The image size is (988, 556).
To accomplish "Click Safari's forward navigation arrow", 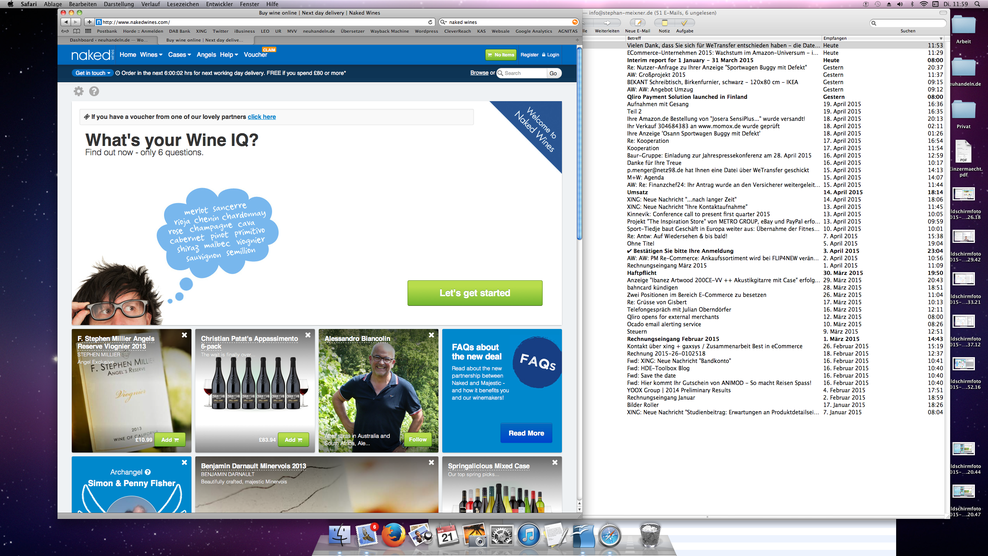I will coord(75,22).
